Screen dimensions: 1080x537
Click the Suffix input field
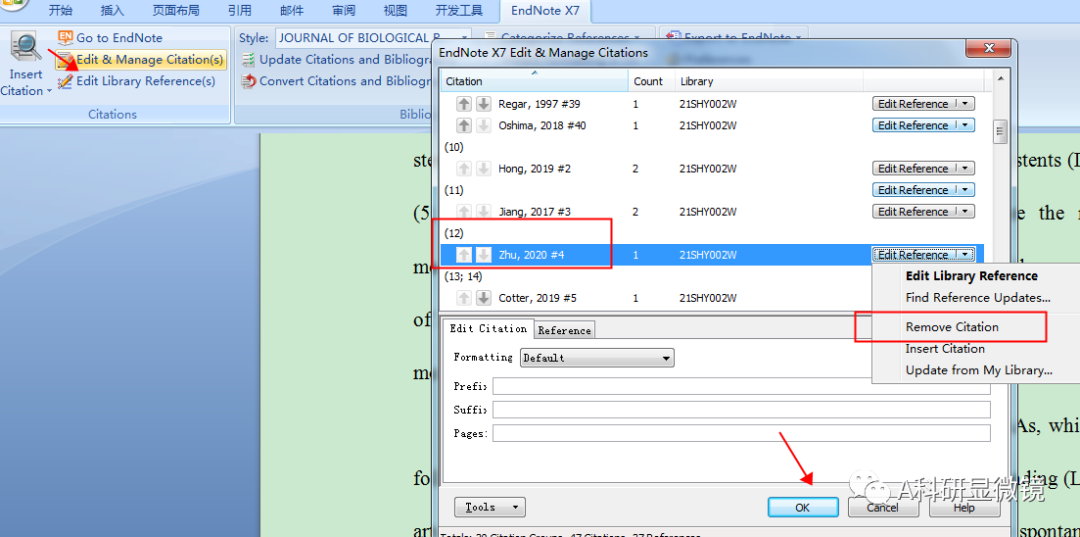click(741, 410)
